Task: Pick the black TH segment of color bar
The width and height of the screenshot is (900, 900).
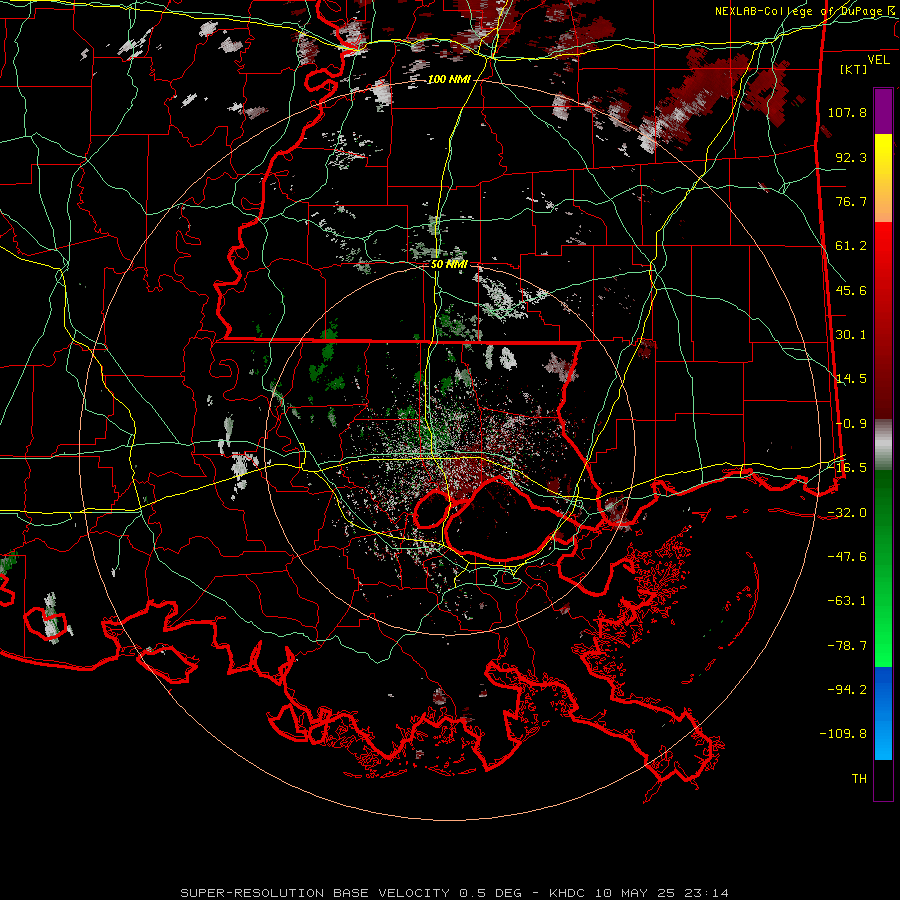Action: 883,780
